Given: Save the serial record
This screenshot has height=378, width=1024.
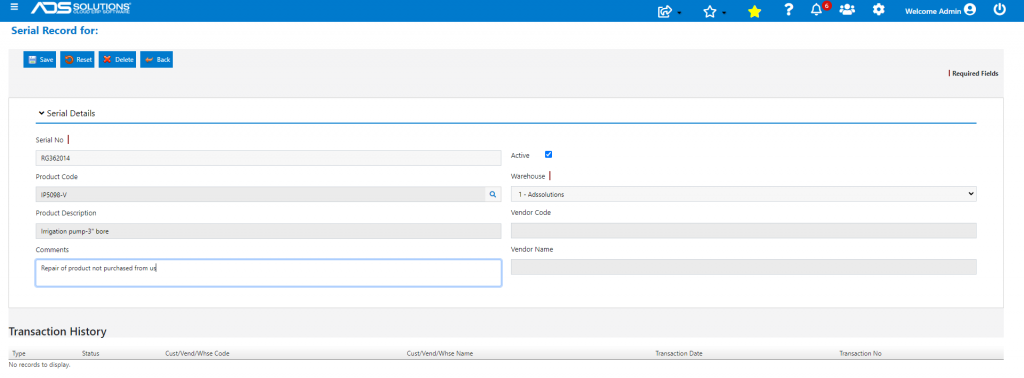Looking at the screenshot, I should click(40, 59).
